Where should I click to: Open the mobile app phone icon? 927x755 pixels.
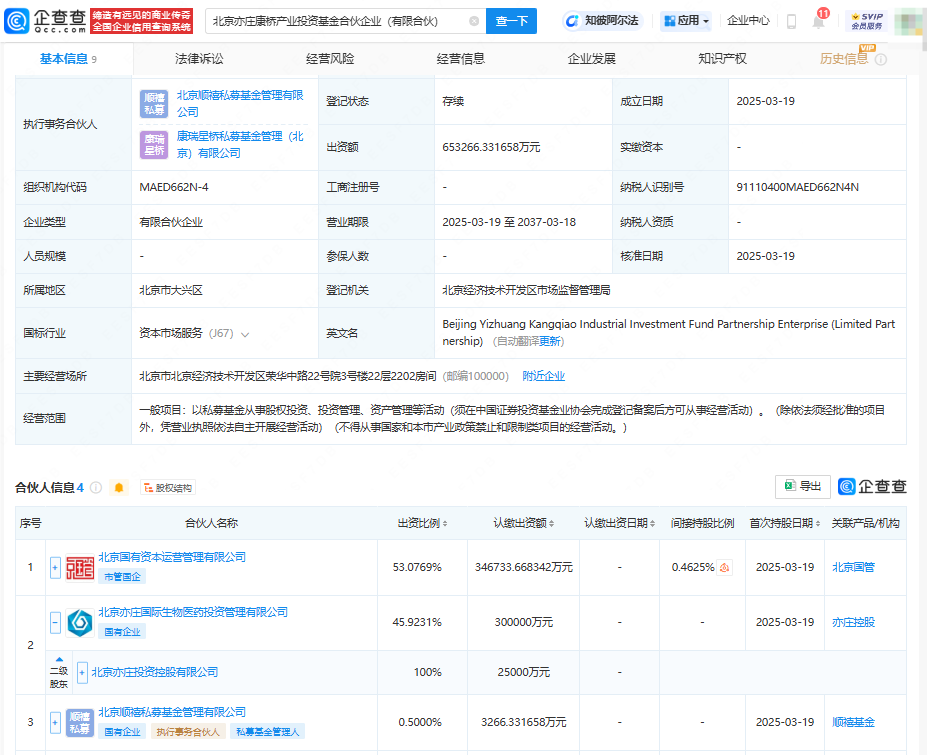791,22
